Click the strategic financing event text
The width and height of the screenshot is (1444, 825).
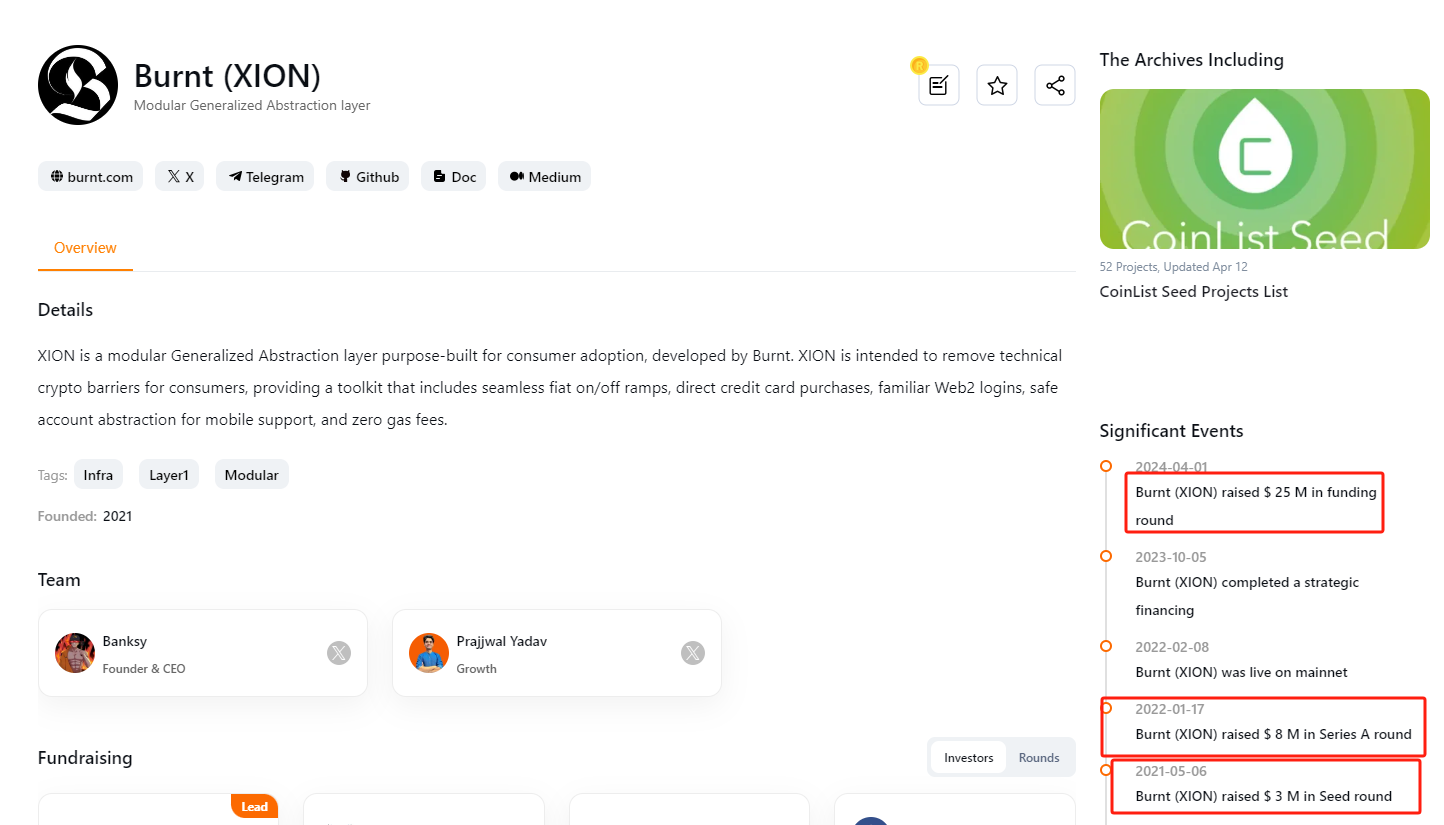coord(1247,596)
